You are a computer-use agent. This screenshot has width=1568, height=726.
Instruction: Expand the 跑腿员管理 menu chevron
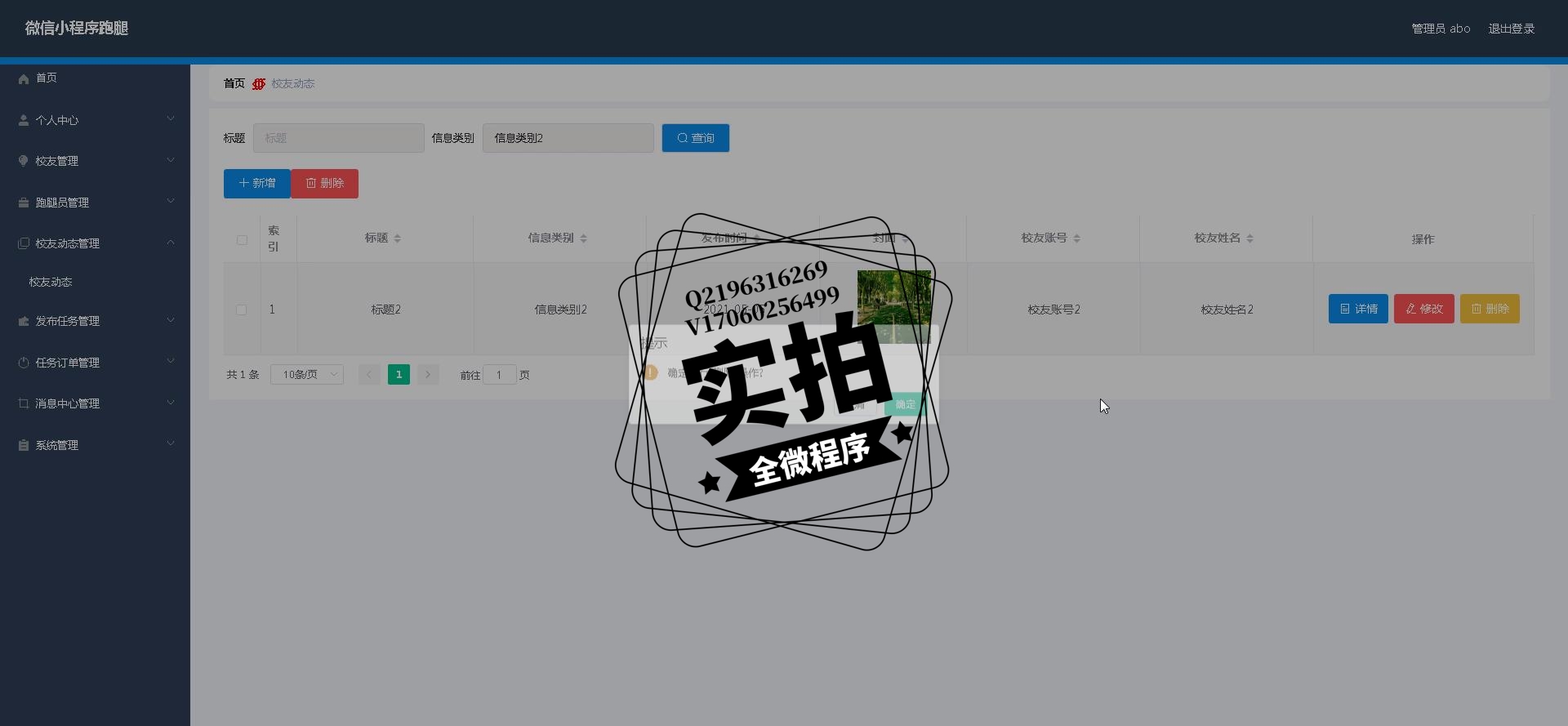coord(171,202)
